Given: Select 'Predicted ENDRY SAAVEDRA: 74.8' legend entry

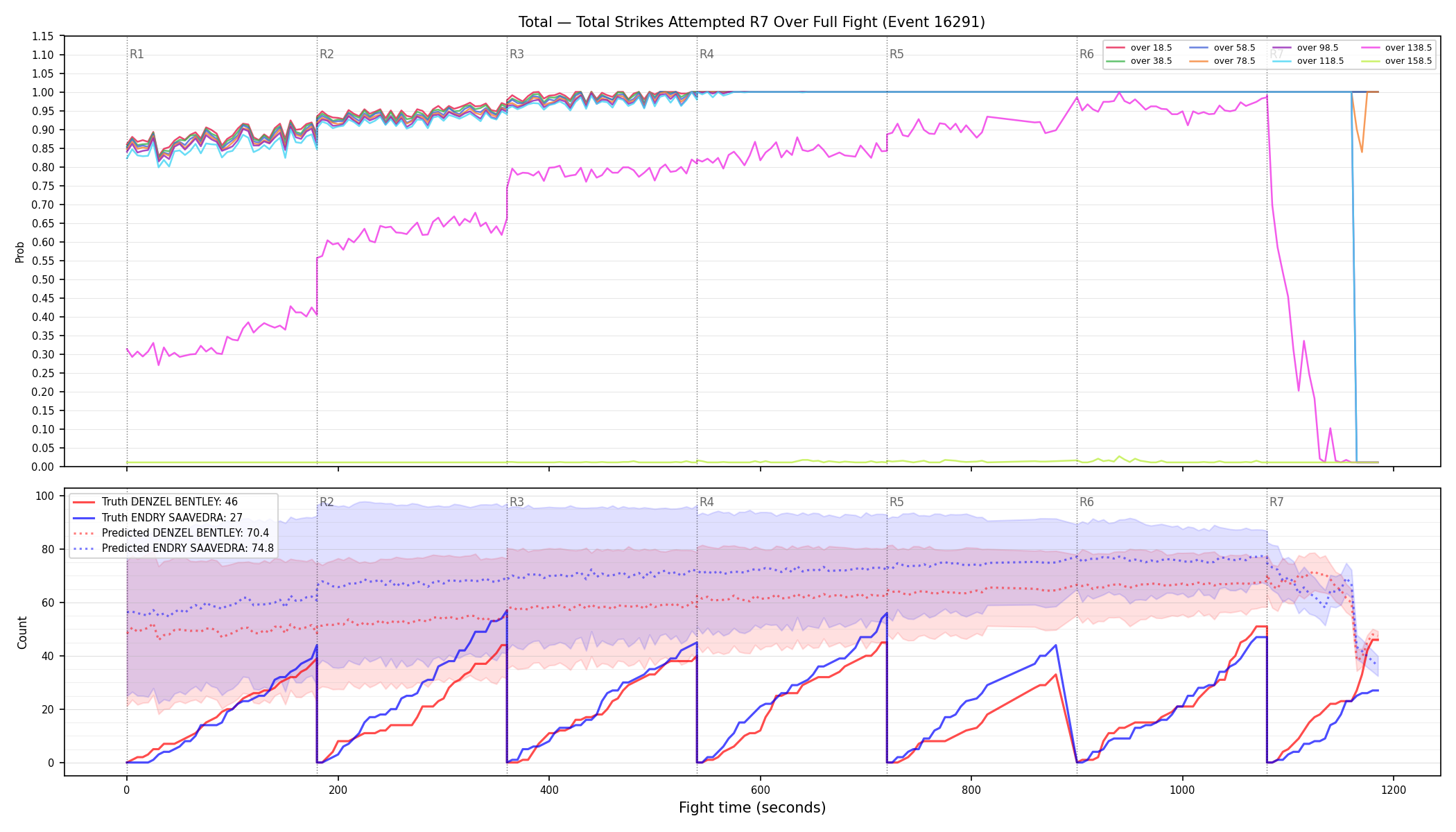Looking at the screenshot, I should (188, 548).
